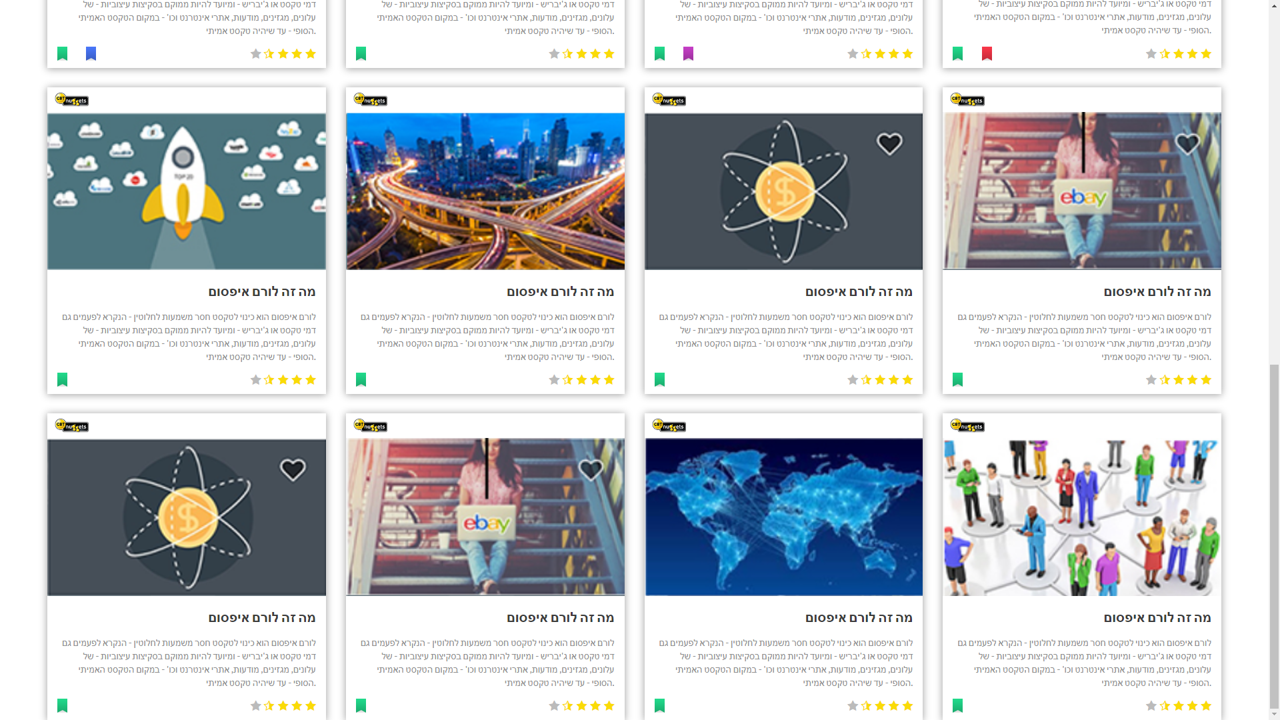This screenshot has height=720, width=1280.
Task: Open the bottom-row ebay laptop thumbnail
Action: tap(485, 517)
